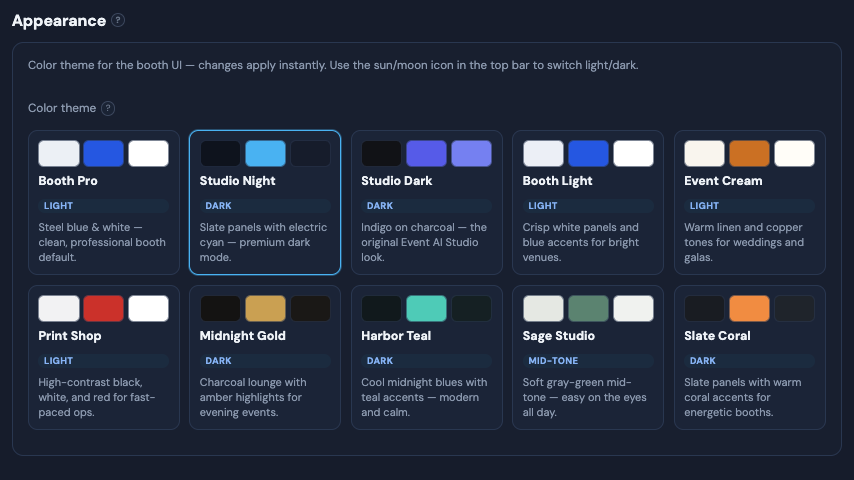Screen dimensions: 854x480
Task: Click cyan accent swatch in Studio Night
Action: pyautogui.click(x=265, y=153)
